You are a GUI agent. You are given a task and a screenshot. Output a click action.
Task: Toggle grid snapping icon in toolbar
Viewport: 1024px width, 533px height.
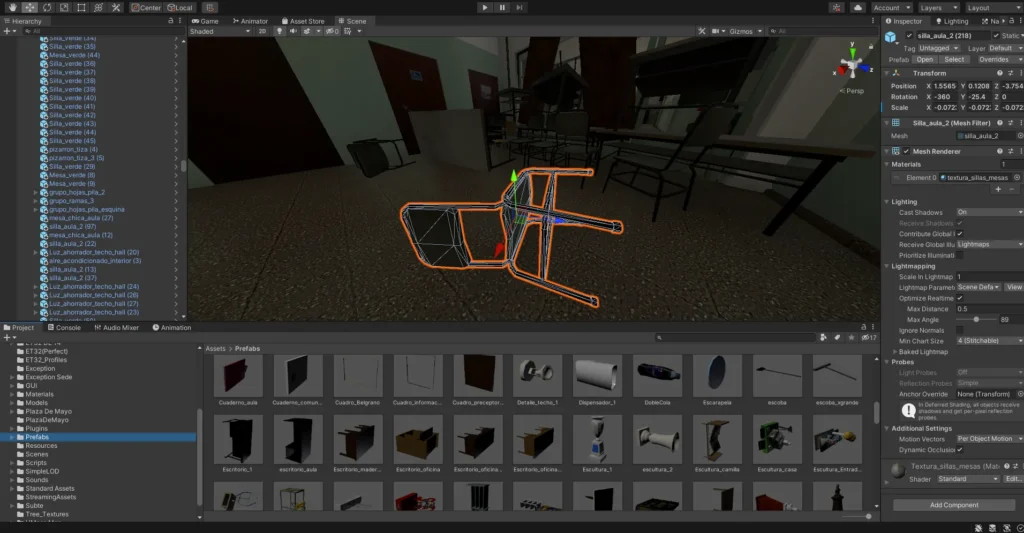pyautogui.click(x=210, y=7)
